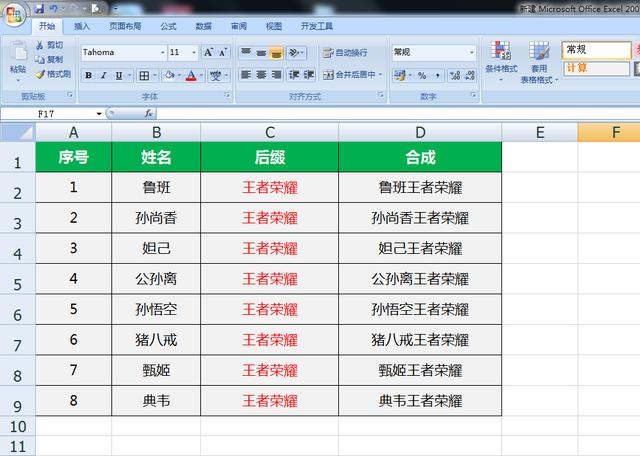The width and height of the screenshot is (640, 456).
Task: Apply the 计算 cell style
Action: (x=596, y=68)
